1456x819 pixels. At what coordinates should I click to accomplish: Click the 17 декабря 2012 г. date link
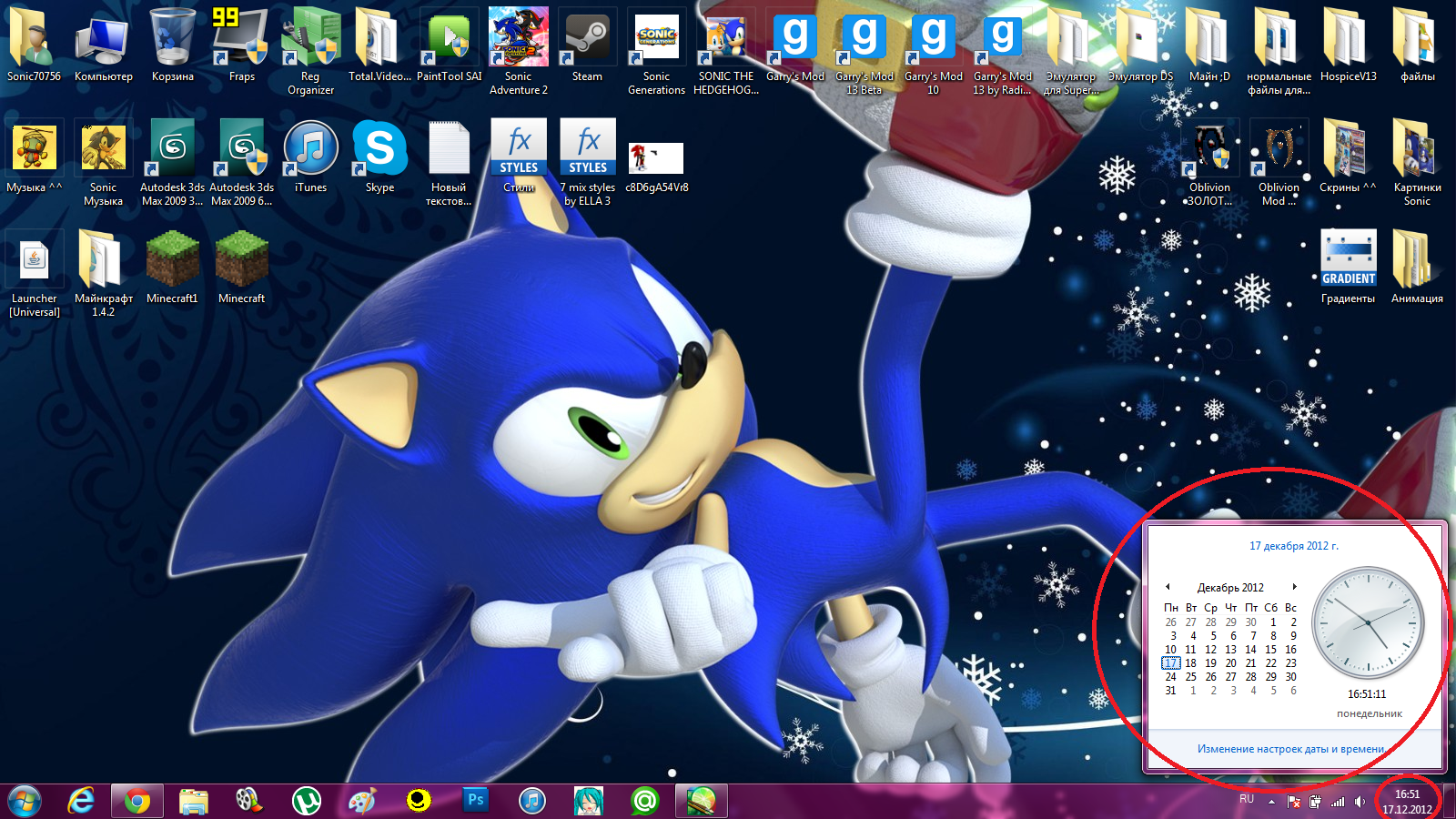tap(1294, 546)
